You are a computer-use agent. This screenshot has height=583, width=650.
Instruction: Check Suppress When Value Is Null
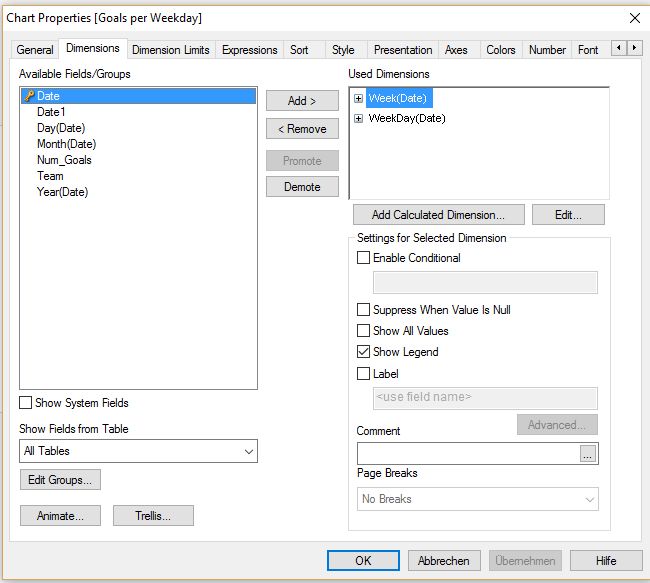pos(364,310)
